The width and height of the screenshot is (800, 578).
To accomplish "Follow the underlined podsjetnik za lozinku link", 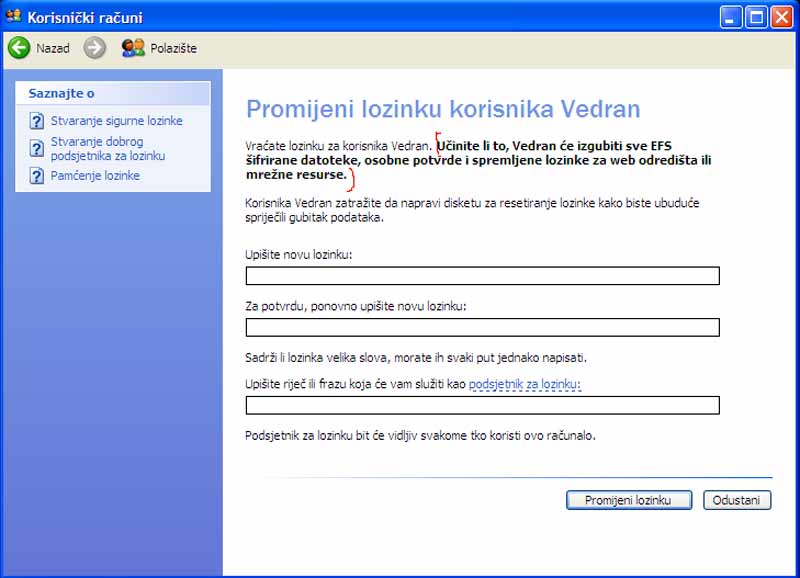I will pos(524,385).
